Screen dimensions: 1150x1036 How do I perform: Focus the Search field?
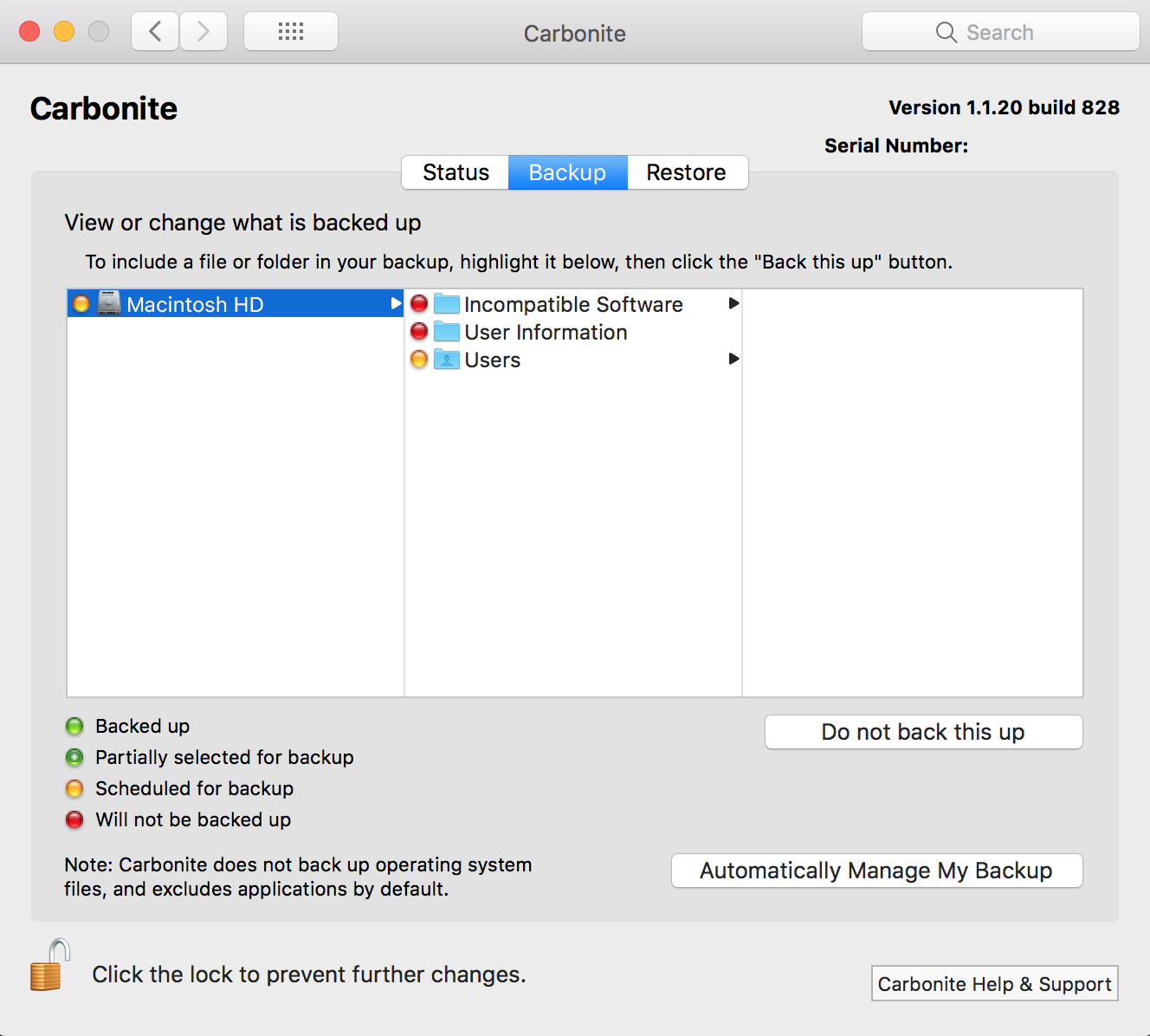tap(1000, 32)
